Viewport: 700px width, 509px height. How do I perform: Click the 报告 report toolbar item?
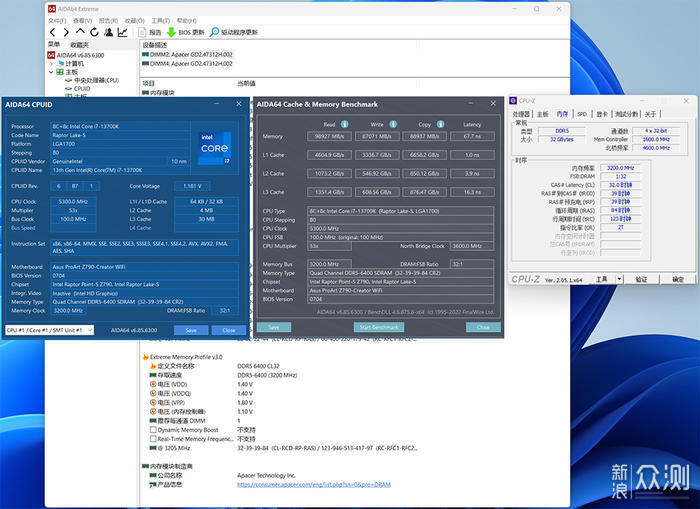(x=150, y=32)
